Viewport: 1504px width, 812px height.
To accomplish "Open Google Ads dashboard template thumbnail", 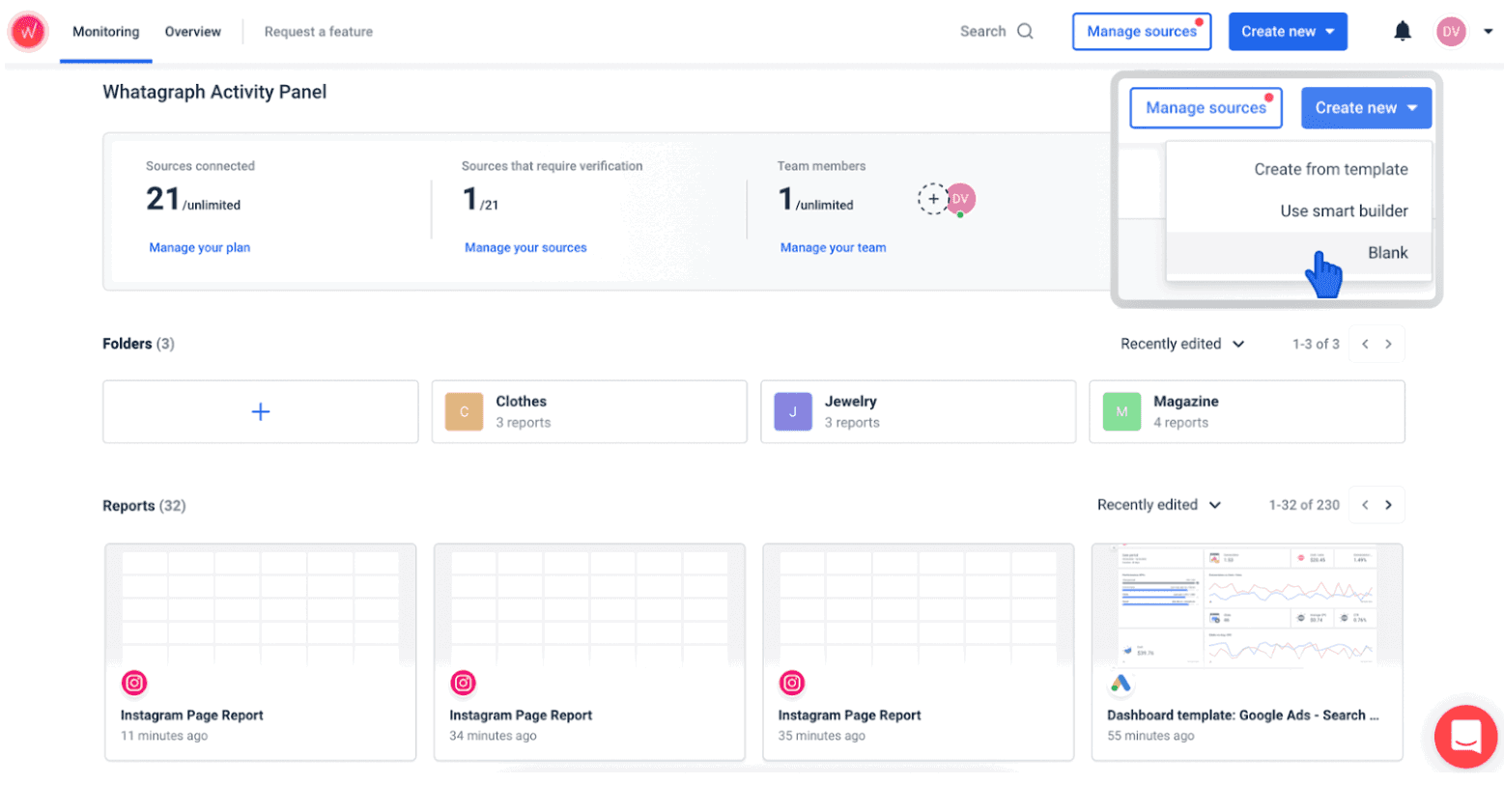I will click(x=1246, y=605).
